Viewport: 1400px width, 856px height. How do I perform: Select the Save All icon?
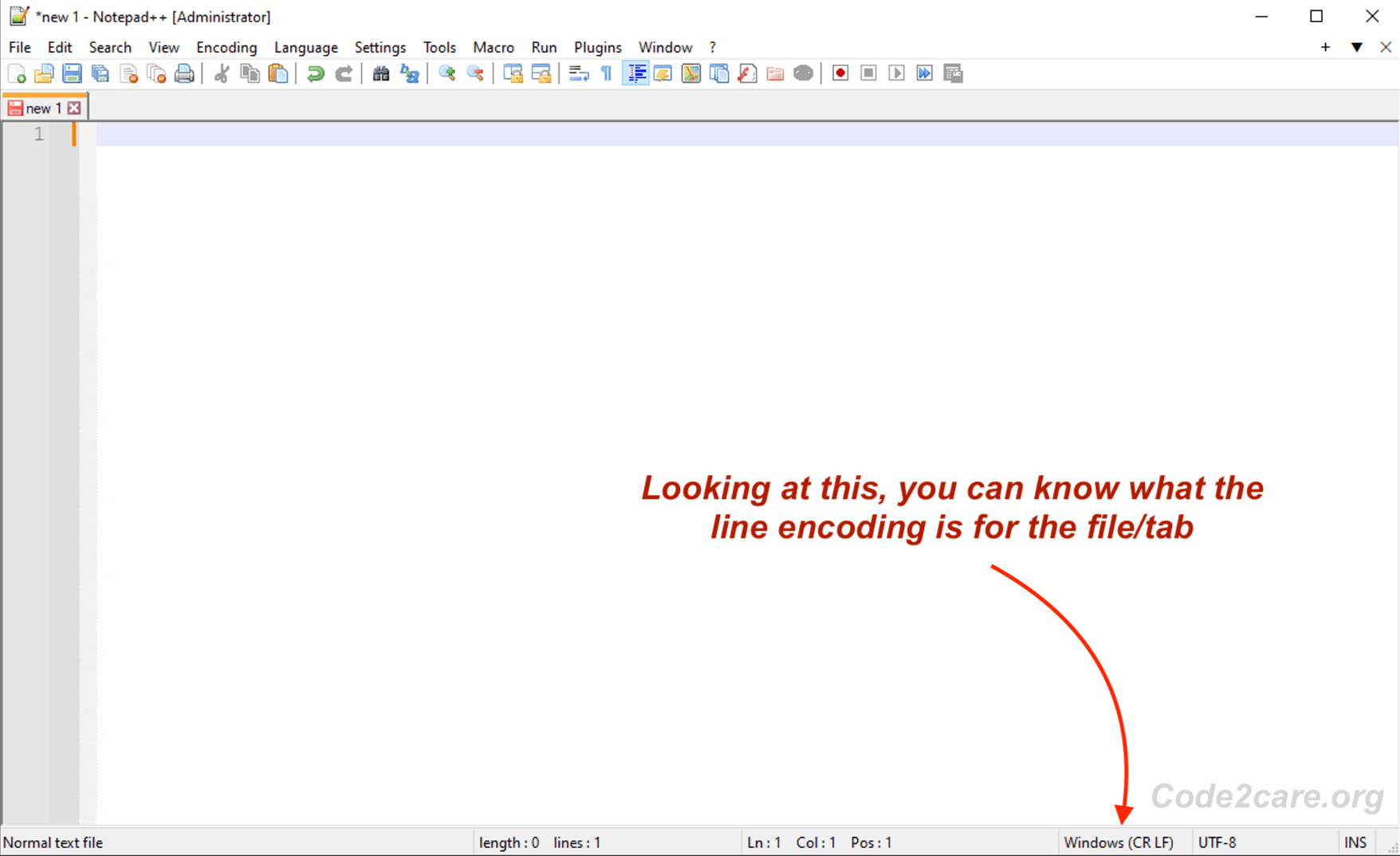[100, 73]
